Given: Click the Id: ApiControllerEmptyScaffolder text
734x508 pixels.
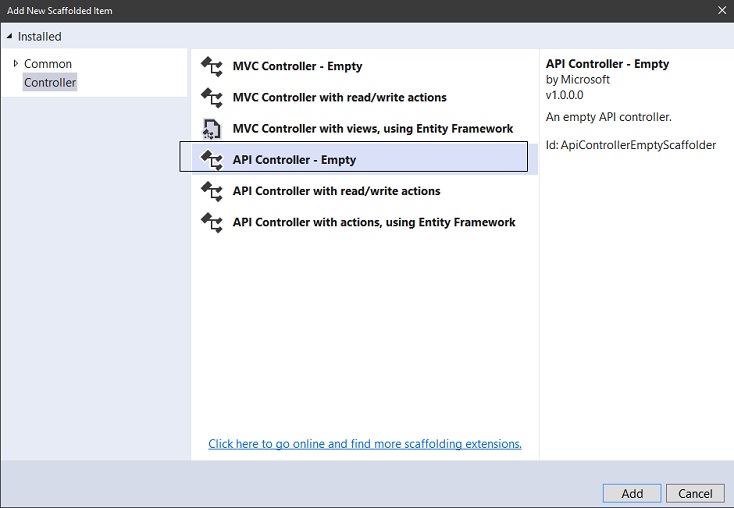Looking at the screenshot, I should pyautogui.click(x=631, y=145).
